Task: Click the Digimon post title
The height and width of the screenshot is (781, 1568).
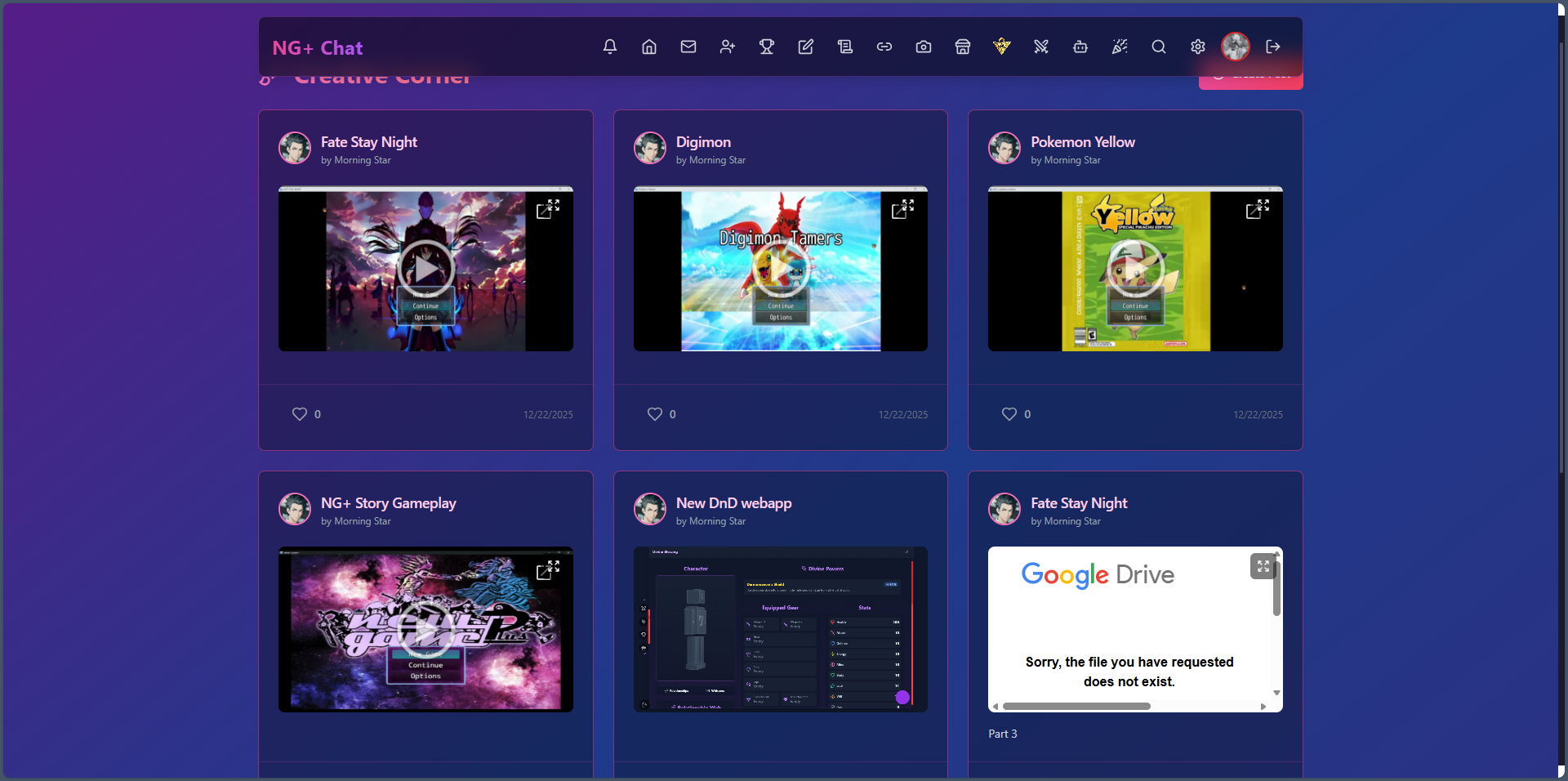Action: coord(703,142)
